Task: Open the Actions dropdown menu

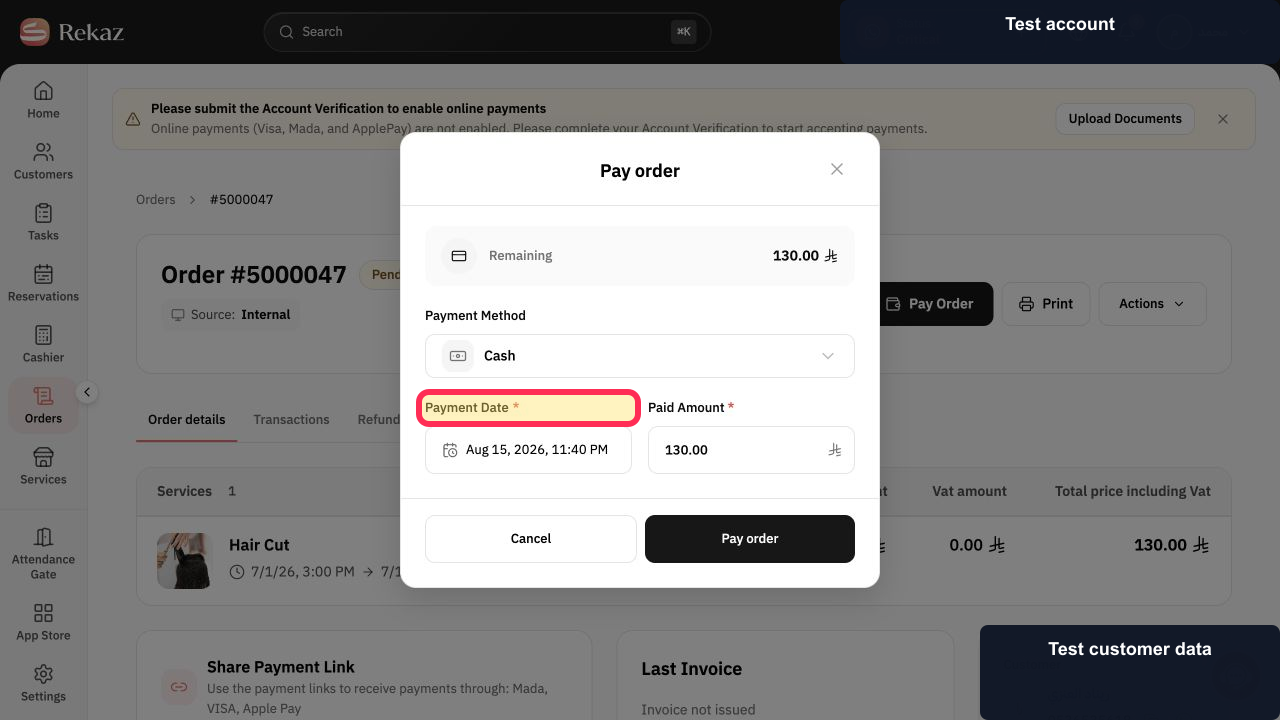Action: 1152,304
